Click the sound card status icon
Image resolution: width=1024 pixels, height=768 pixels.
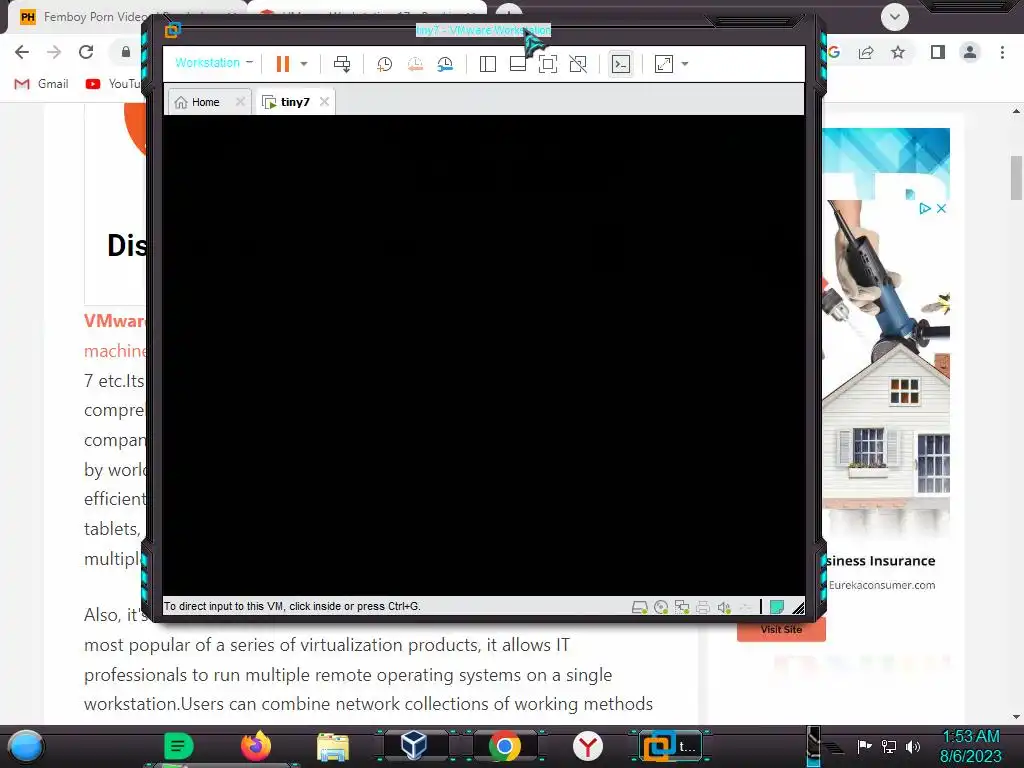[724, 607]
